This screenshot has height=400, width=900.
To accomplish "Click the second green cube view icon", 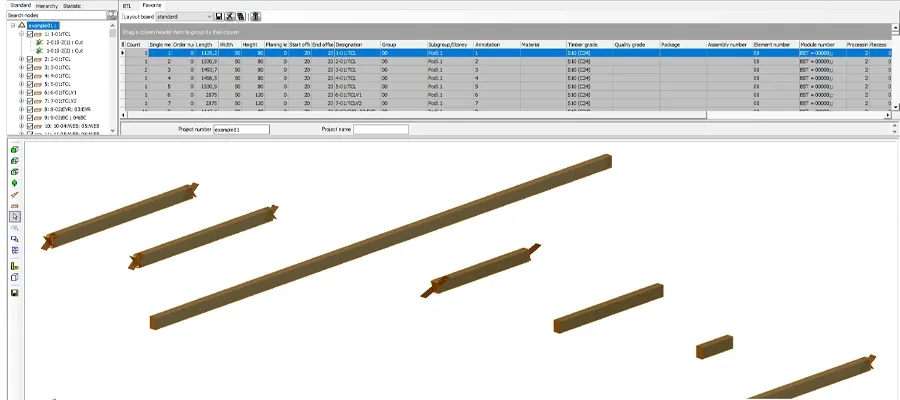I will [x=15, y=161].
